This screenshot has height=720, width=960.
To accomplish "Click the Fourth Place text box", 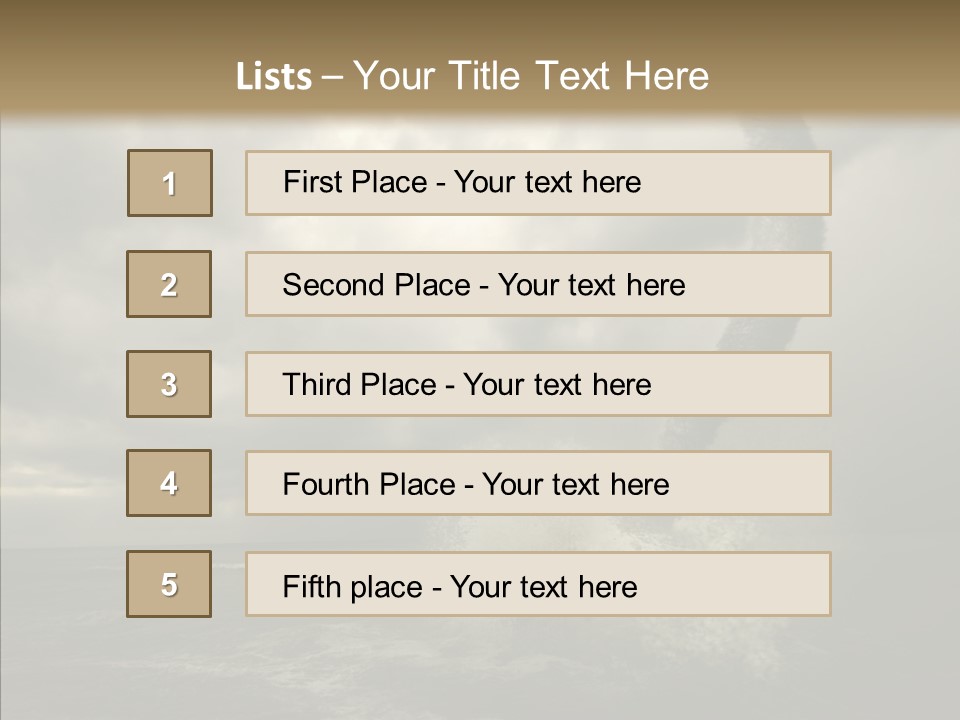I will (x=538, y=483).
